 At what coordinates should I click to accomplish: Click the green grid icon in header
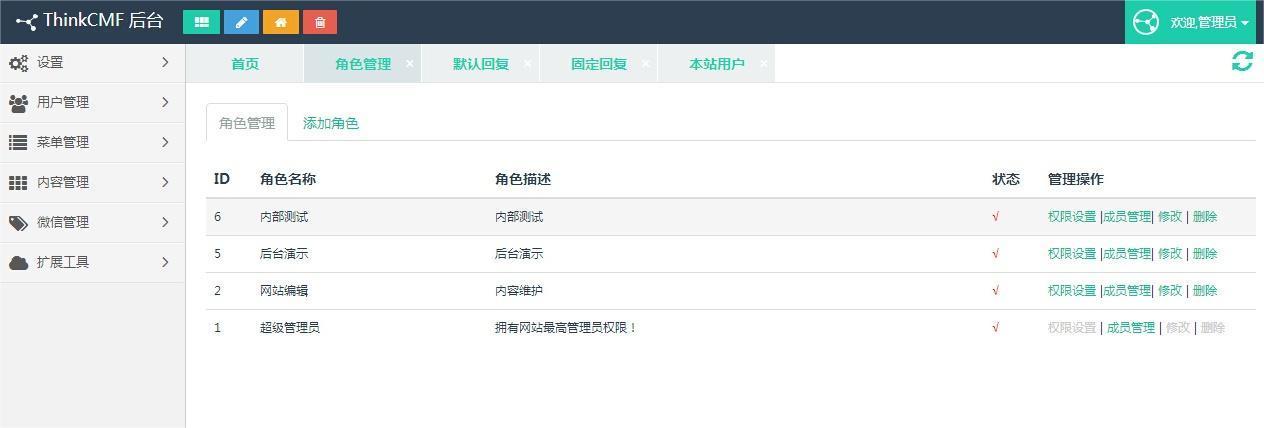[201, 22]
